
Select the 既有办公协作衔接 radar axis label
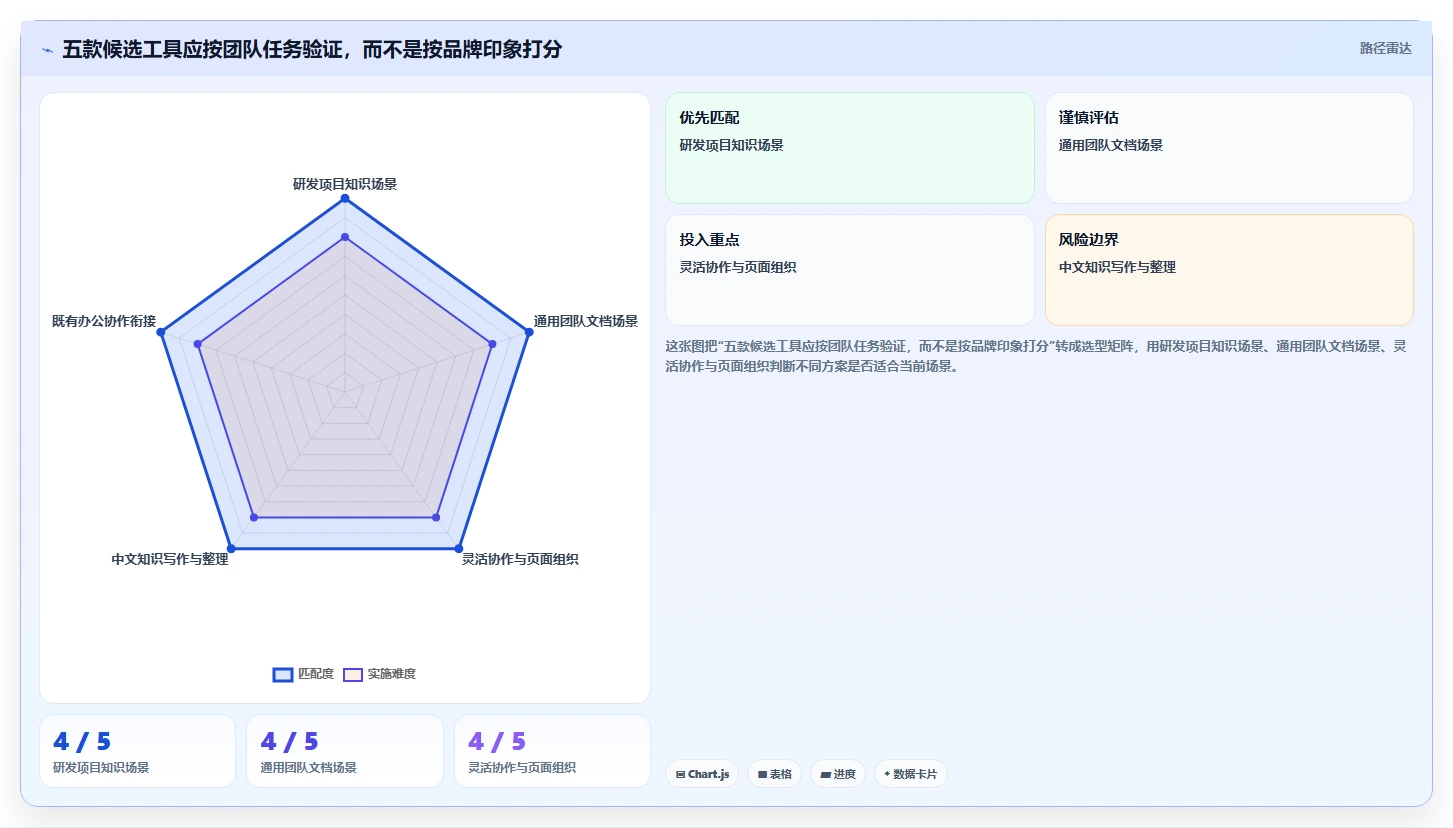point(104,321)
